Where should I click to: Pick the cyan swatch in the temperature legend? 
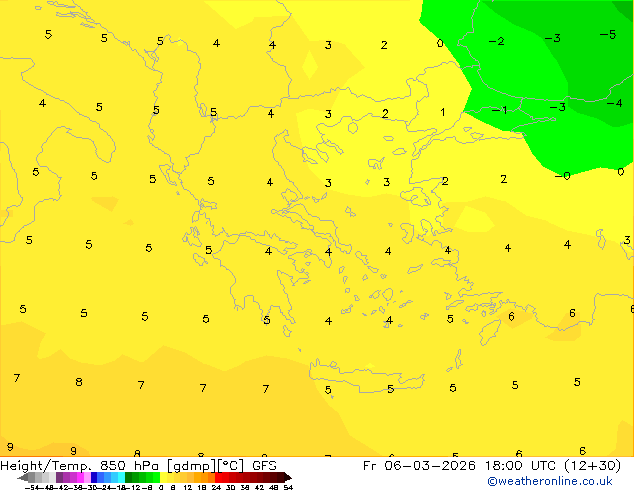tap(121, 478)
